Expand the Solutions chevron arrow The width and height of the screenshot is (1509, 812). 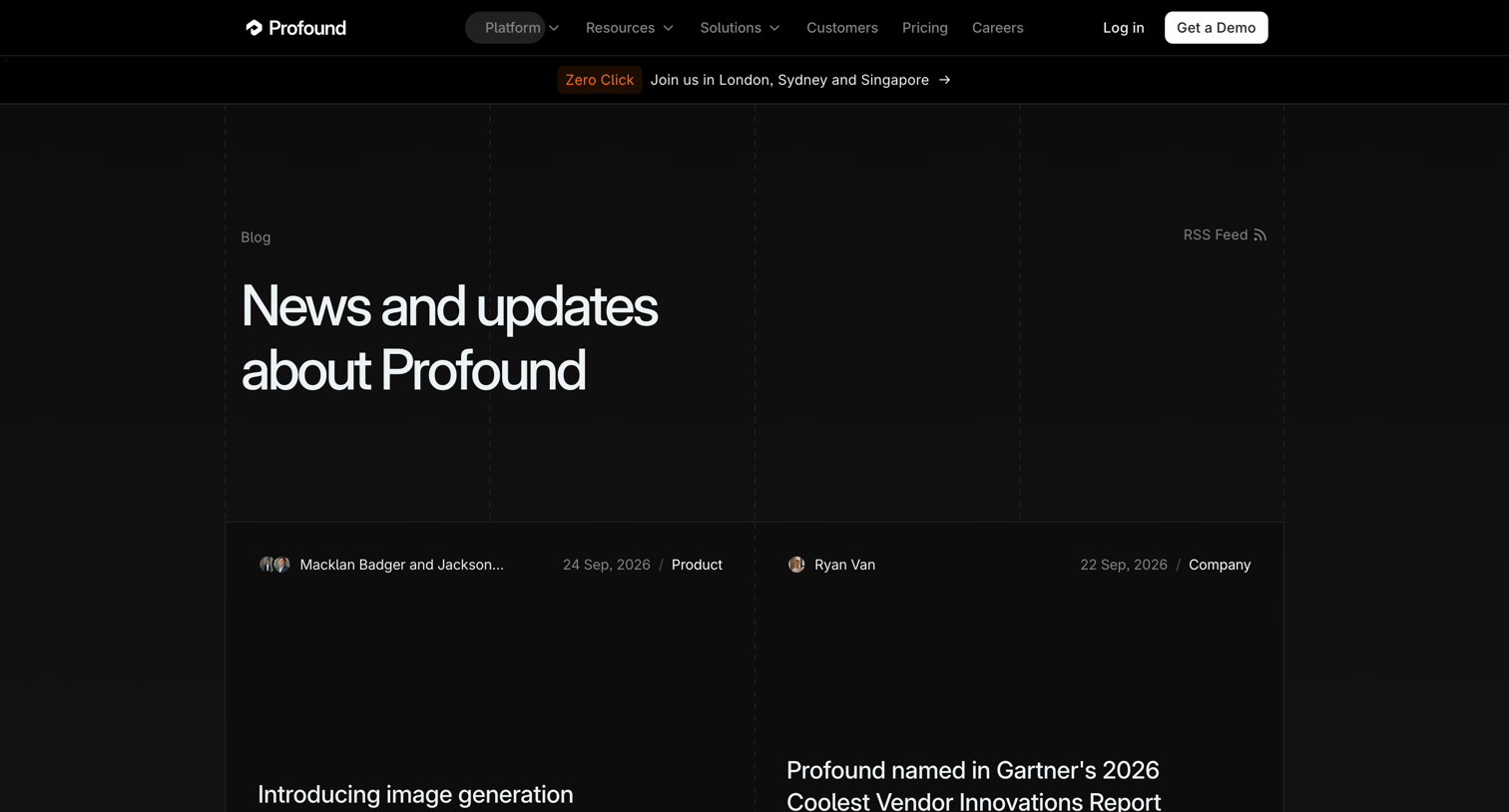(774, 28)
